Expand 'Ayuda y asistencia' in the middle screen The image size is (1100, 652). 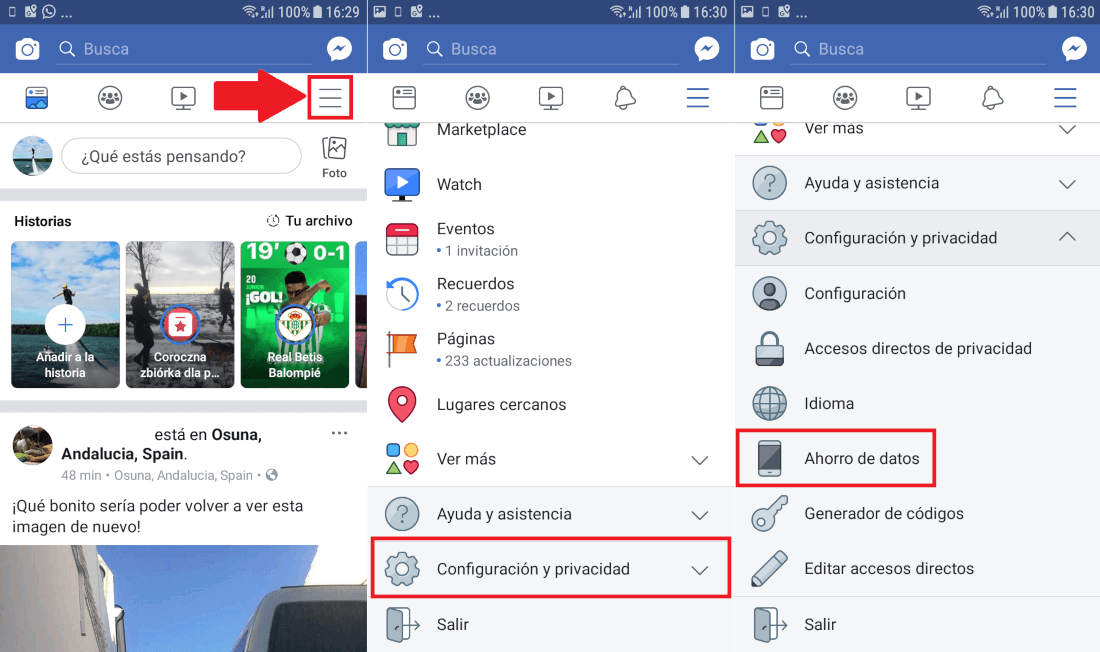[x=551, y=514]
